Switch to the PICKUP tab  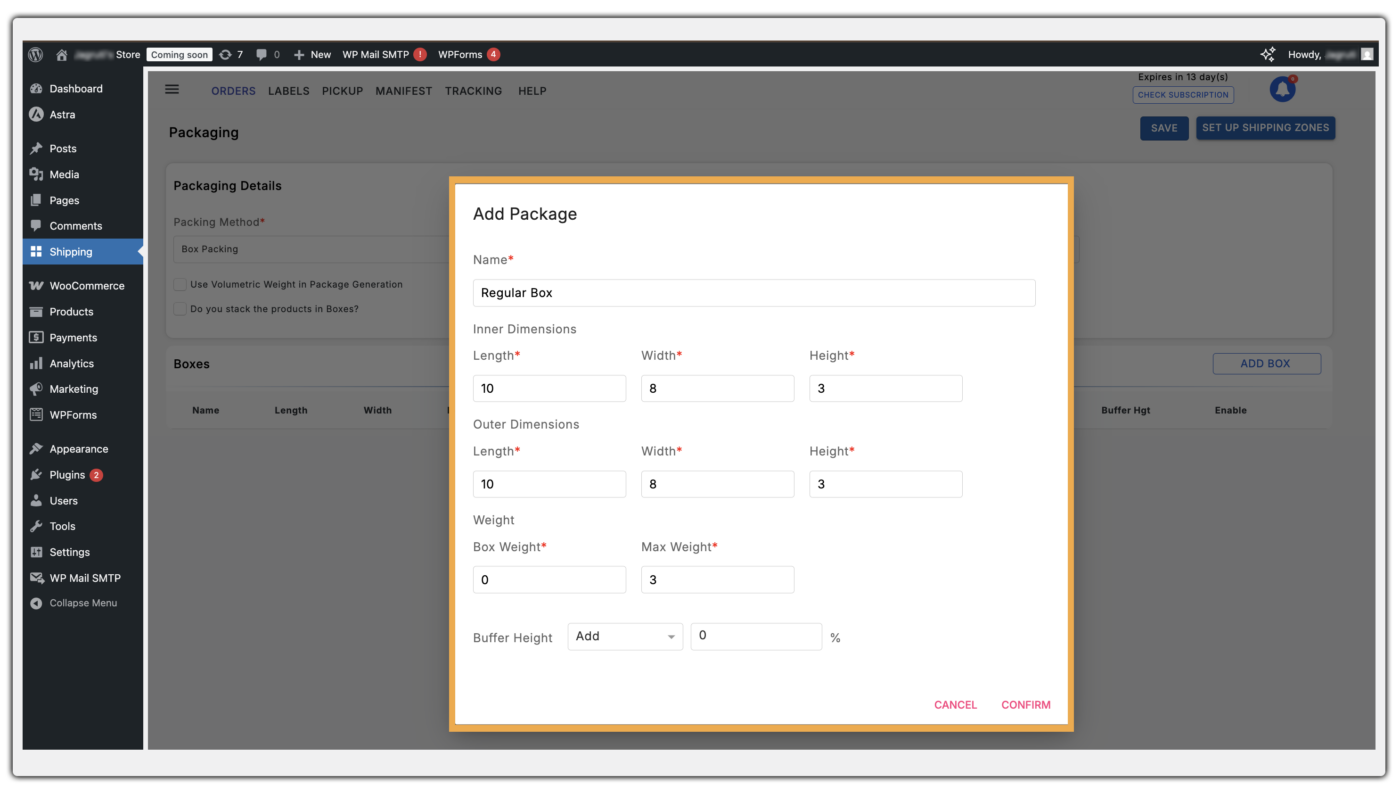coord(342,91)
